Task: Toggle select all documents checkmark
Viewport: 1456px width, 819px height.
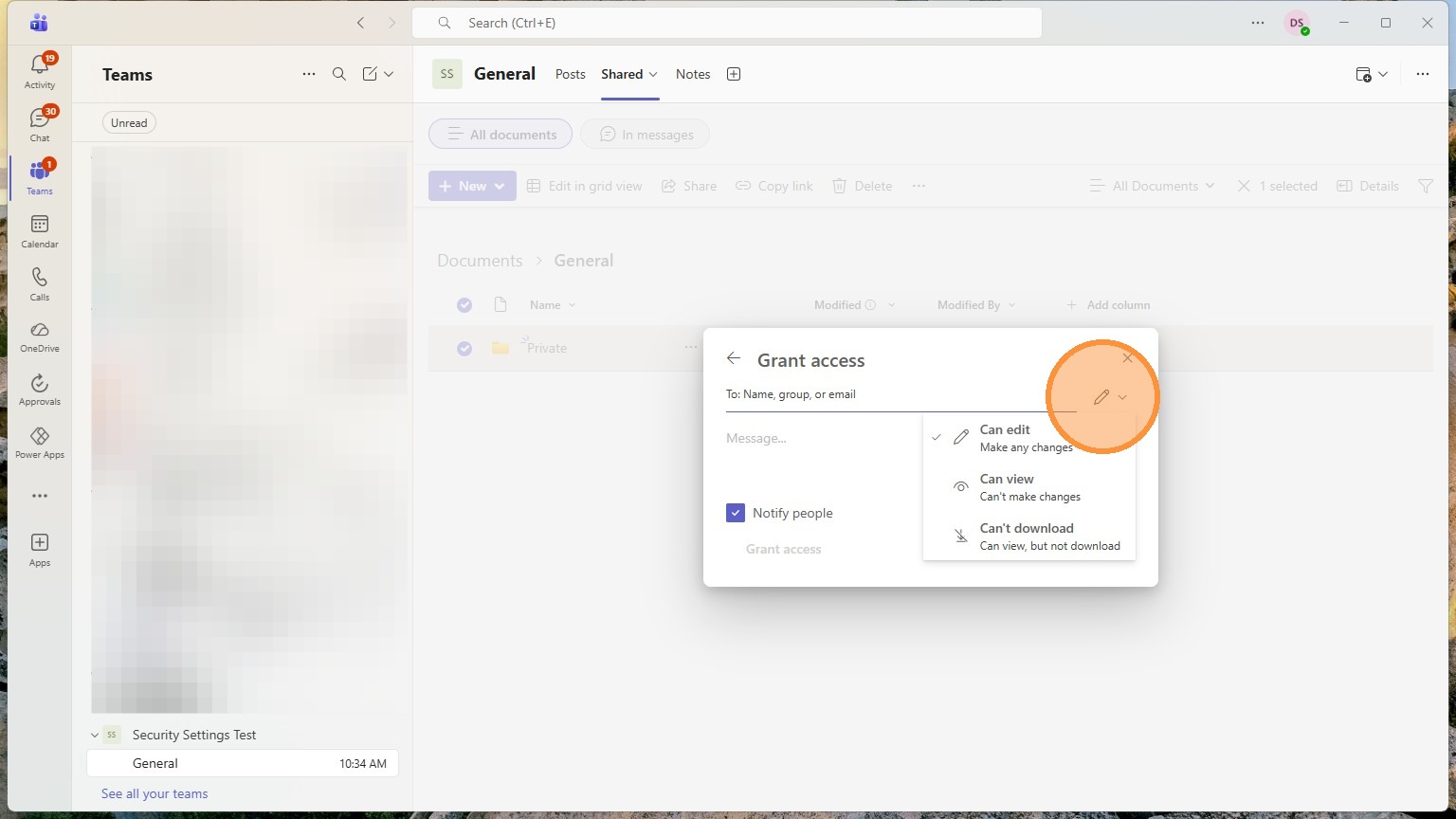Action: [x=464, y=304]
